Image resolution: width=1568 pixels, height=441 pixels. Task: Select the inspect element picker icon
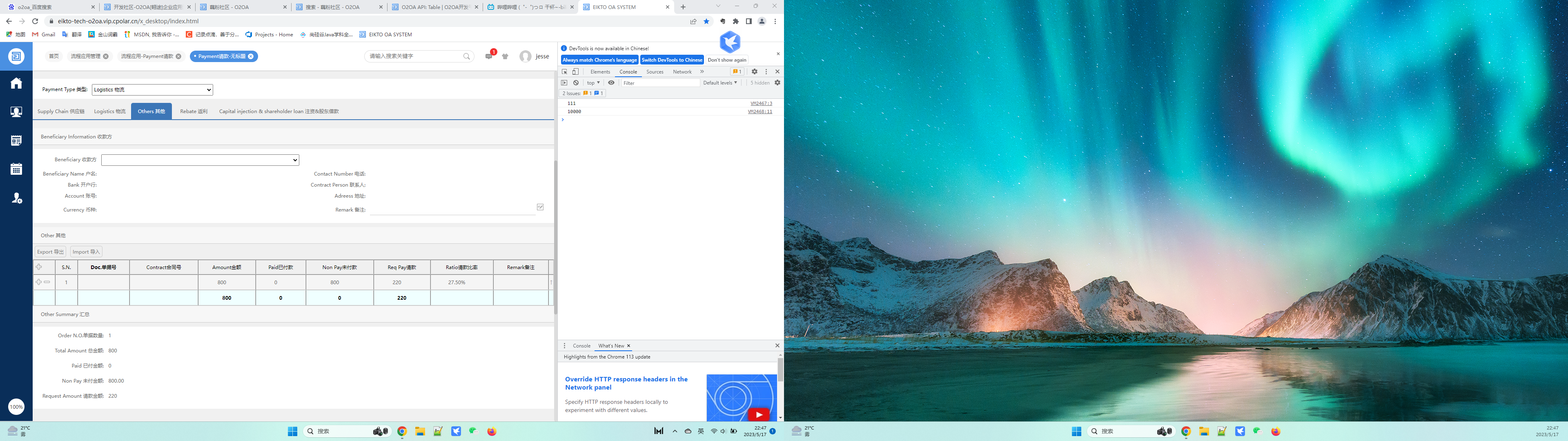[x=564, y=72]
